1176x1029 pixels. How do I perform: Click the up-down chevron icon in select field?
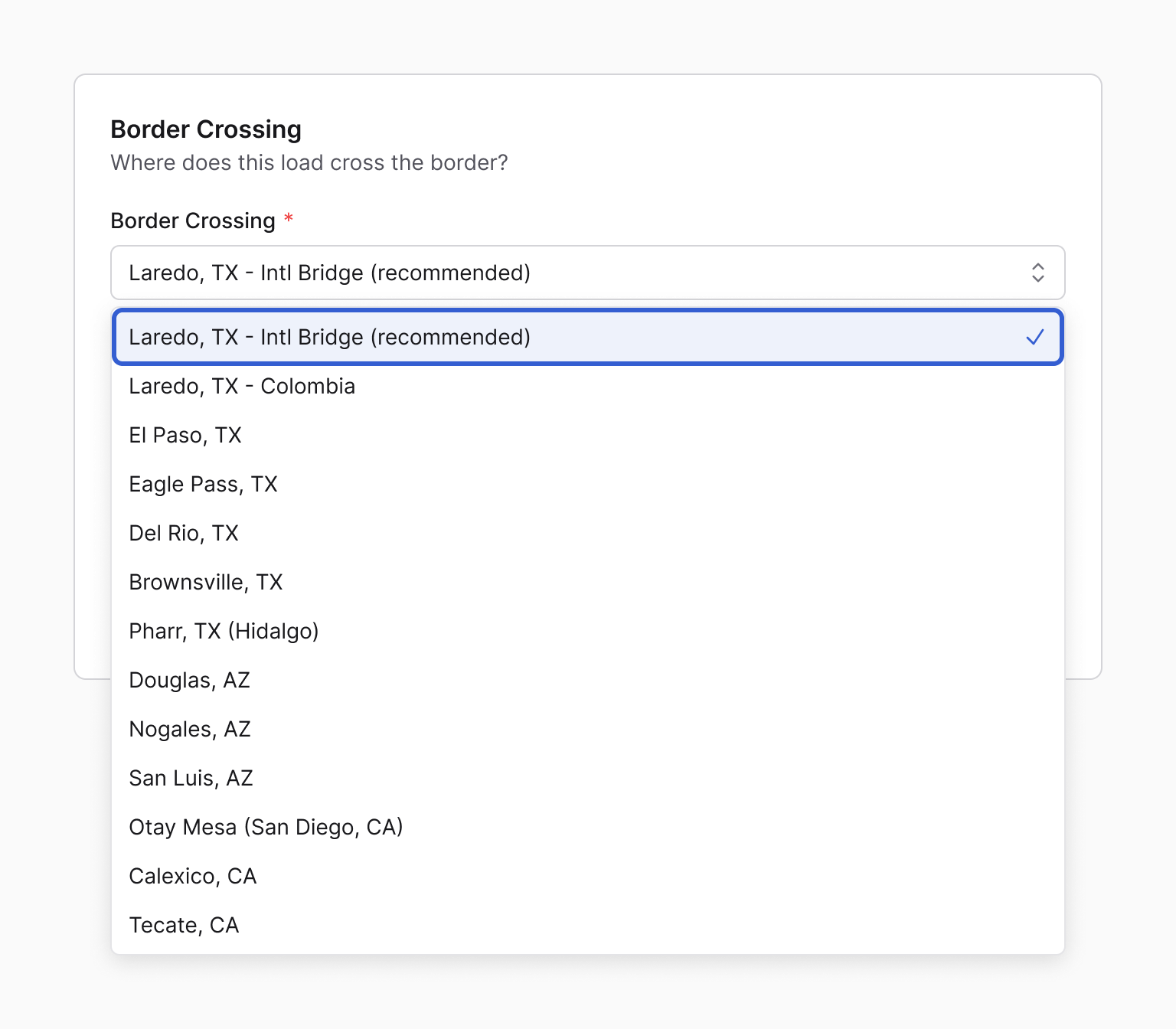[x=1037, y=273]
